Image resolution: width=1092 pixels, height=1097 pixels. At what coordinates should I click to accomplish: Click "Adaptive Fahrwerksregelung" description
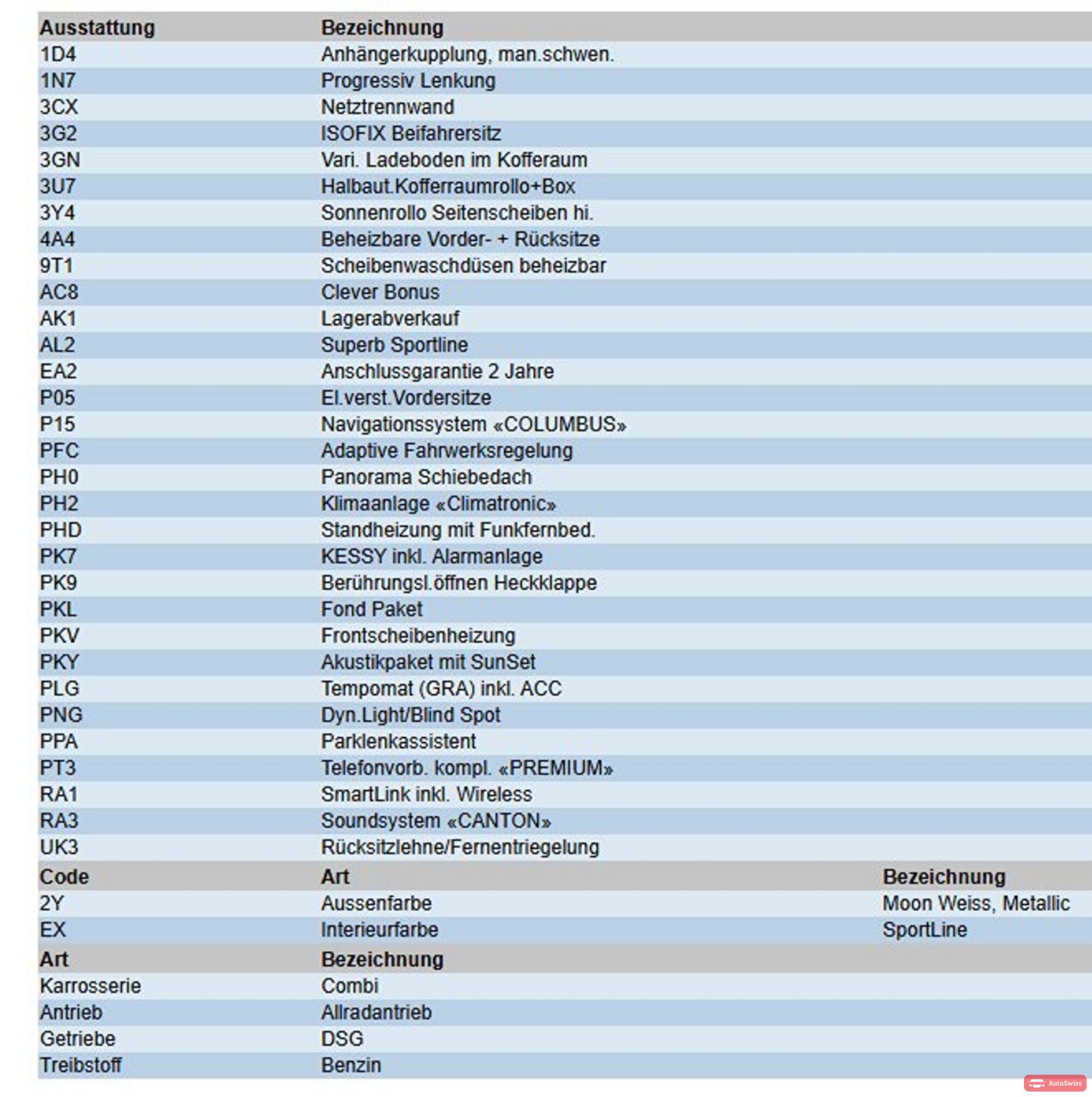[x=447, y=451]
